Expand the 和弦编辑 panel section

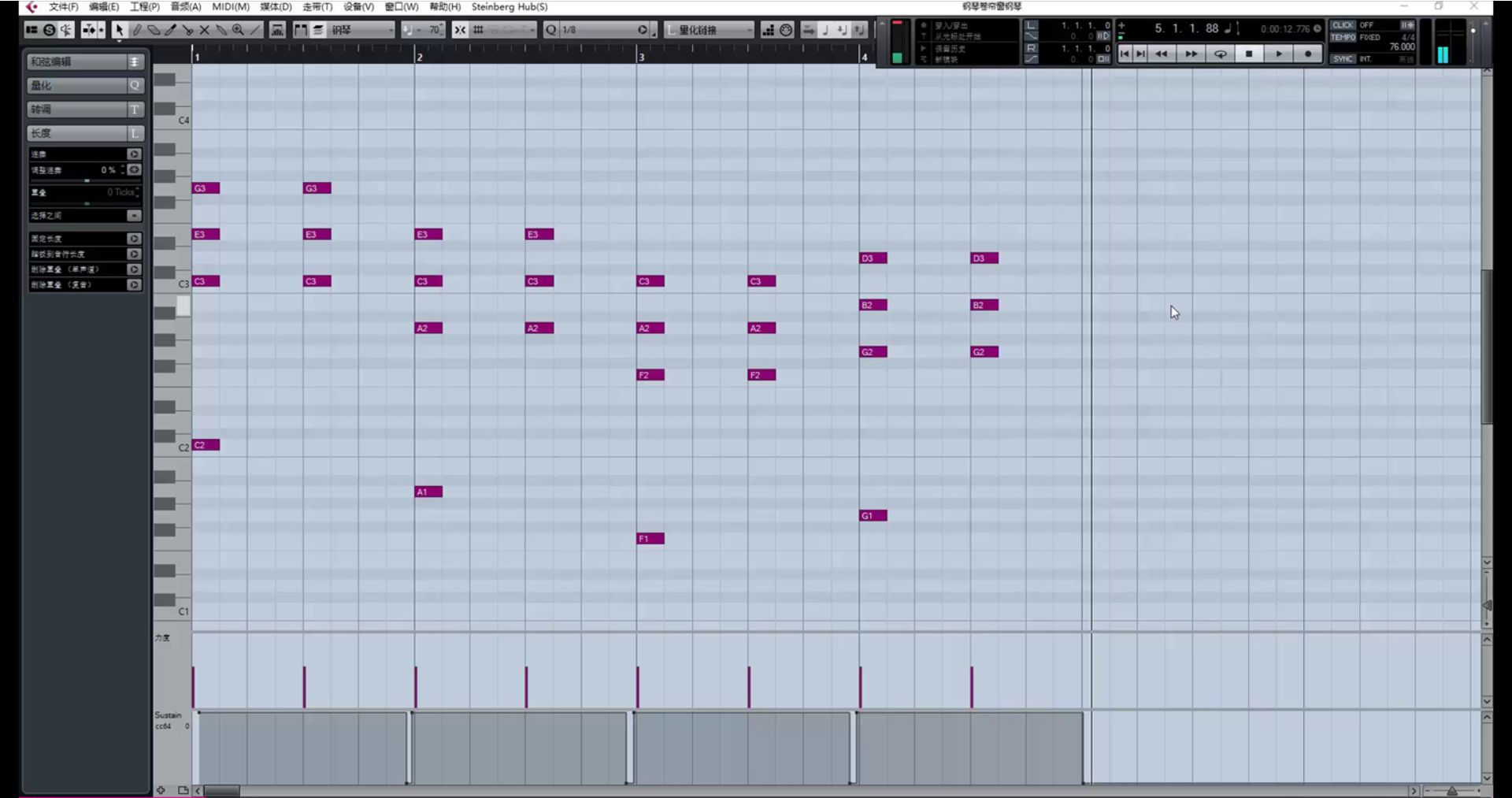coord(85,61)
